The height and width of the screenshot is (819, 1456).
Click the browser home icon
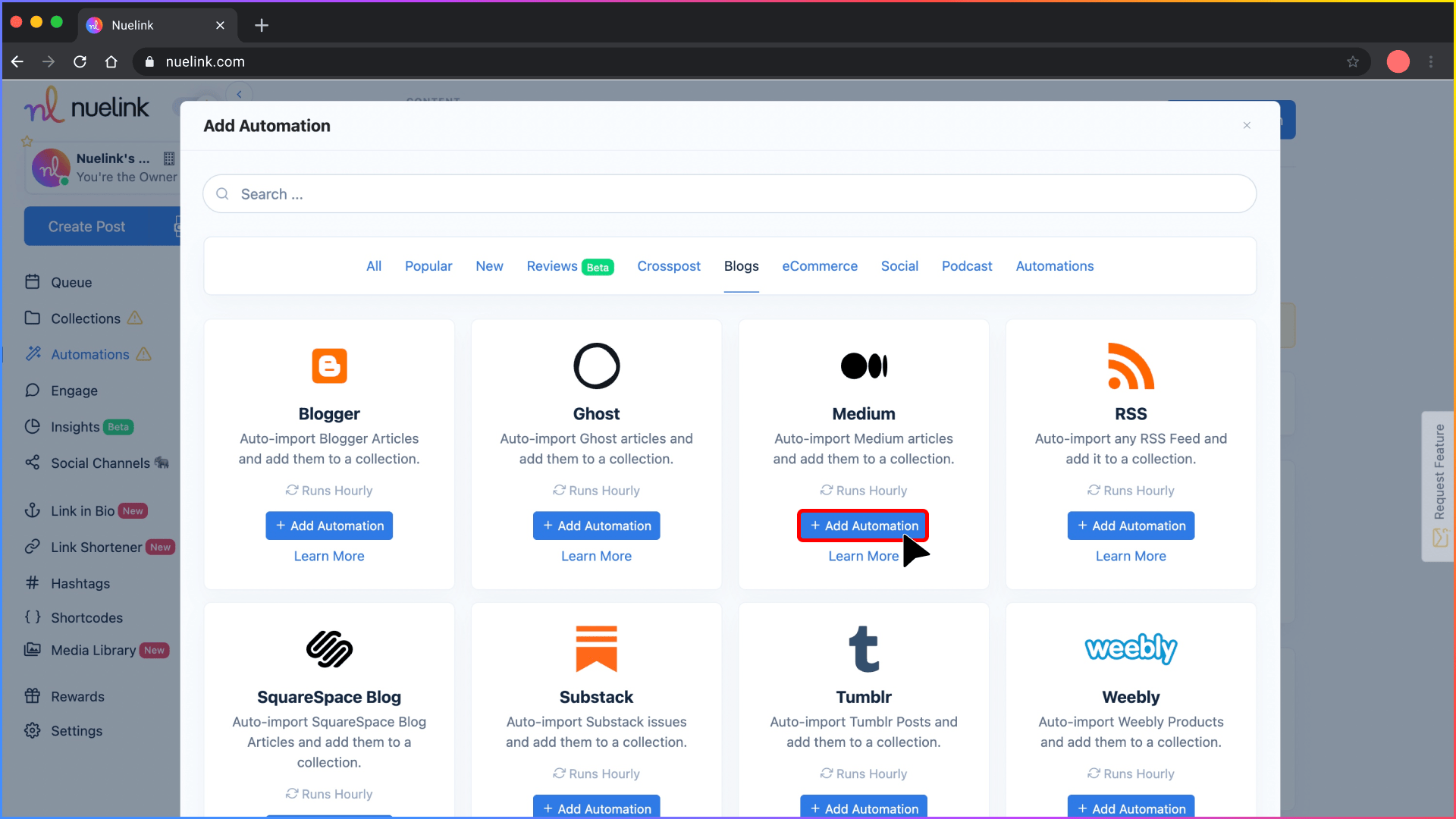click(x=111, y=61)
